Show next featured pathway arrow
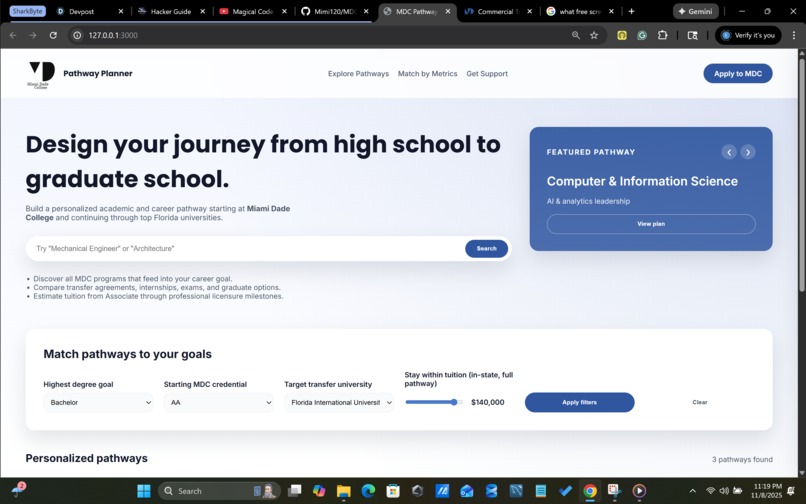Image resolution: width=806 pixels, height=504 pixels. pos(748,152)
